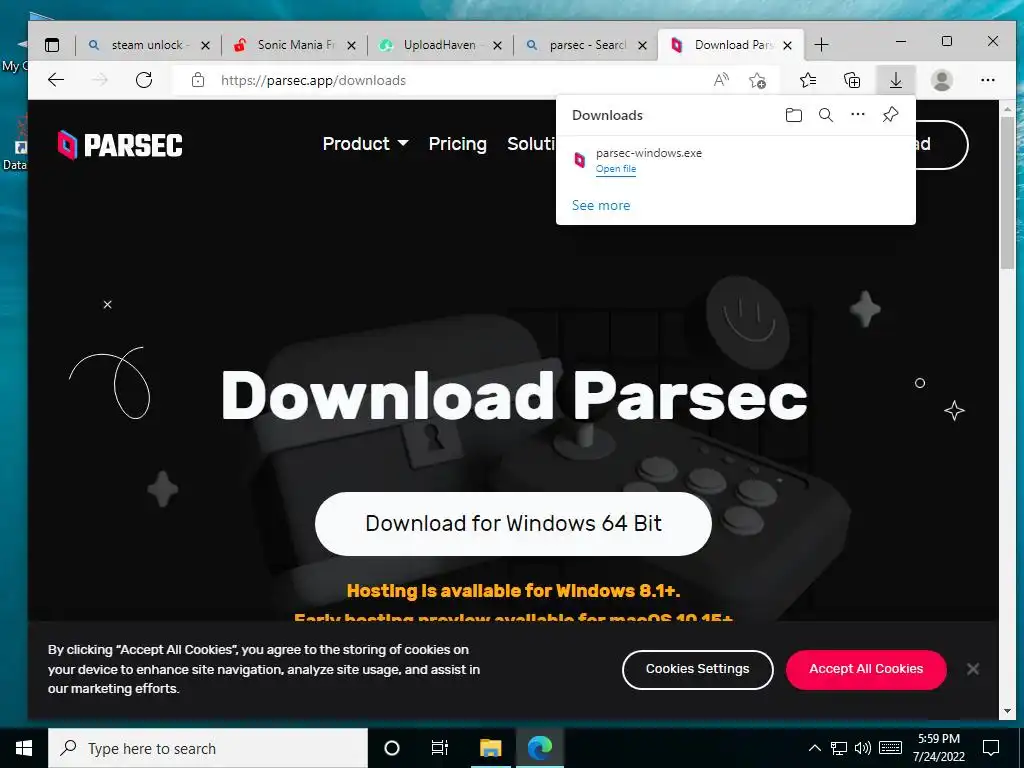The width and height of the screenshot is (1024, 768).
Task: Close the Sonic Mania tab
Action: click(x=351, y=45)
